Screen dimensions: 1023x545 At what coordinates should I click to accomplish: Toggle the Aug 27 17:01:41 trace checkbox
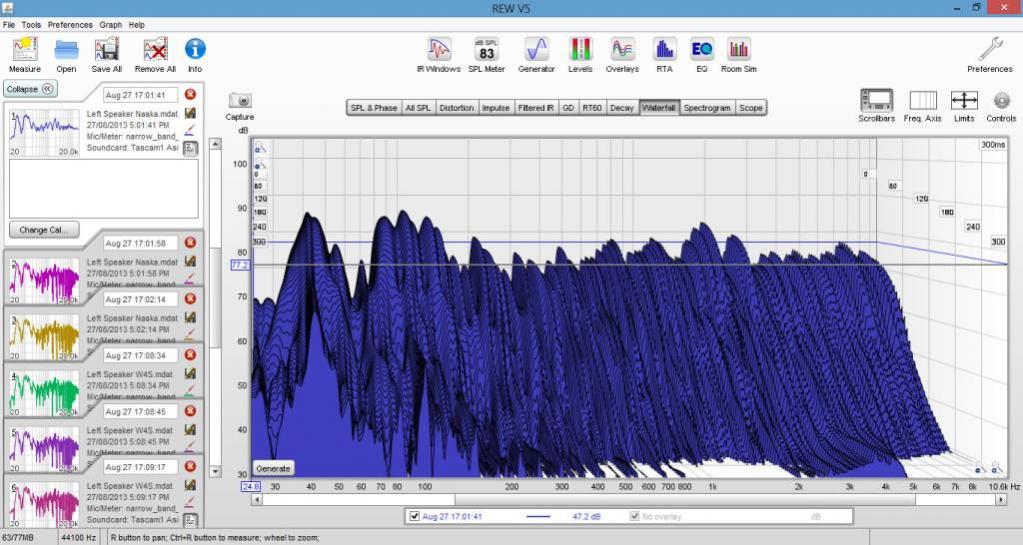(x=415, y=516)
